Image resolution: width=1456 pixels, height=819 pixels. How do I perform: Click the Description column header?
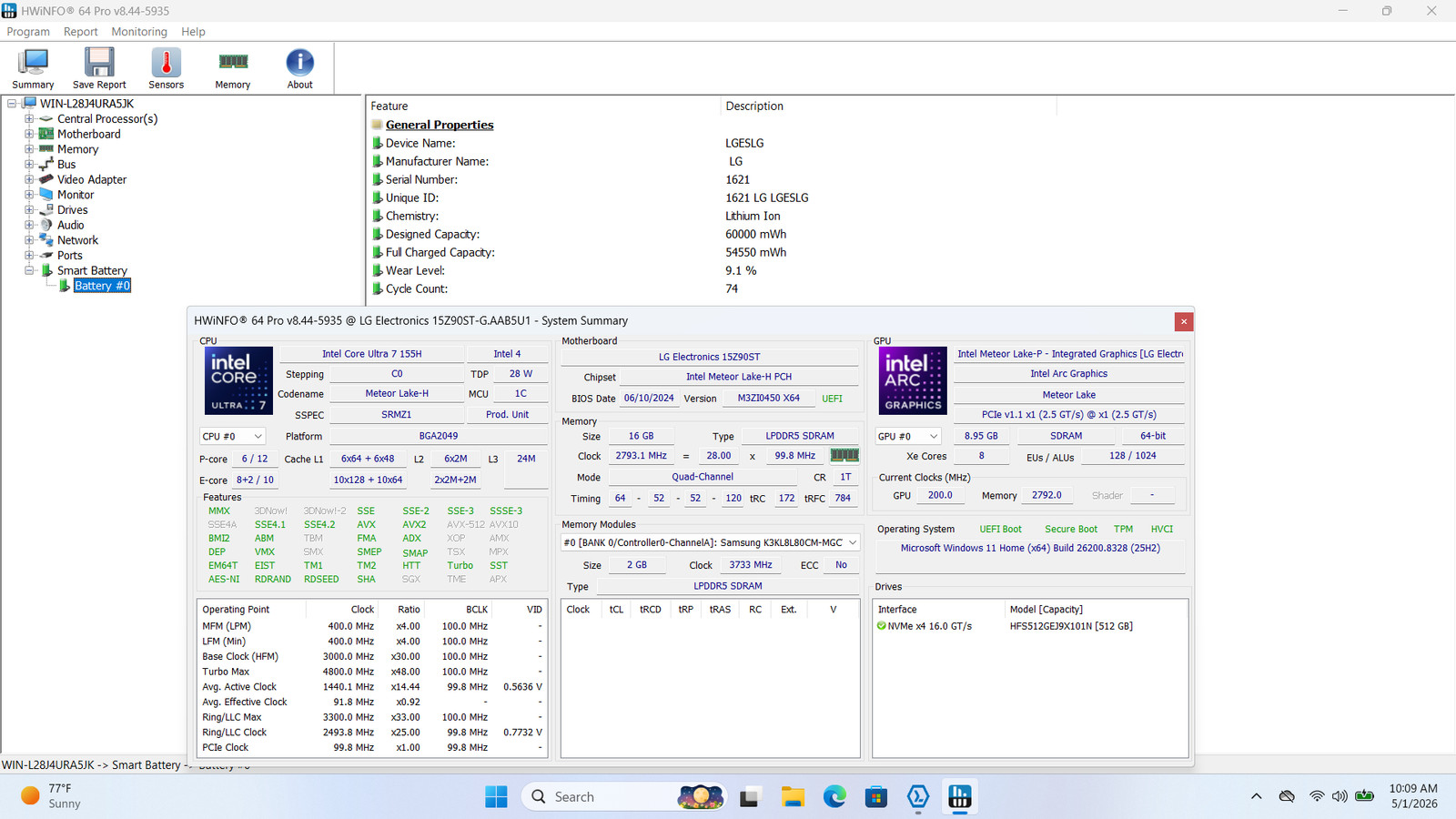pyautogui.click(x=888, y=106)
